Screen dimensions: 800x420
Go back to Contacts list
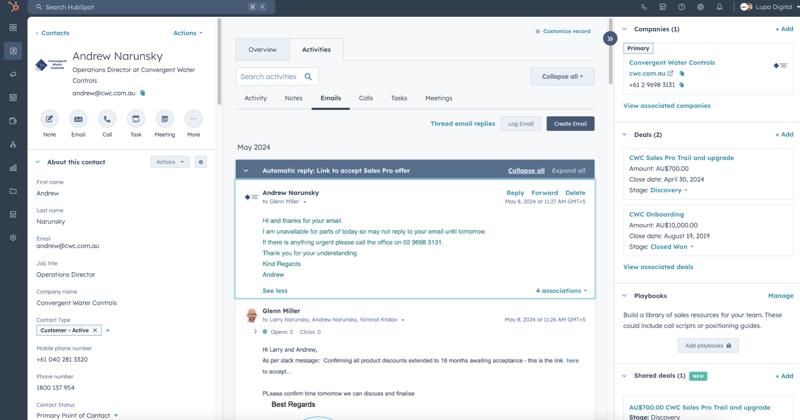point(53,33)
